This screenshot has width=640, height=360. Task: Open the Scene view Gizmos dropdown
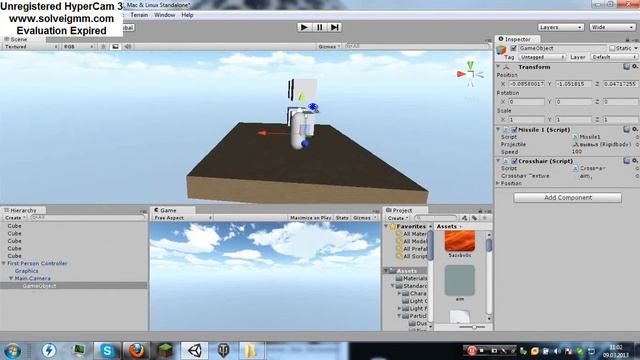(x=329, y=47)
